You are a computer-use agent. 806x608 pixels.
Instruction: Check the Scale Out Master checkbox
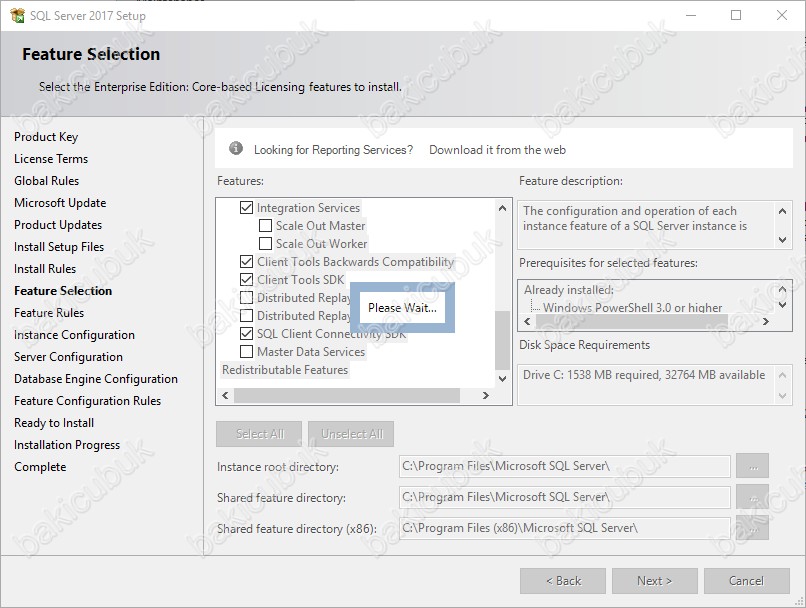(265, 226)
